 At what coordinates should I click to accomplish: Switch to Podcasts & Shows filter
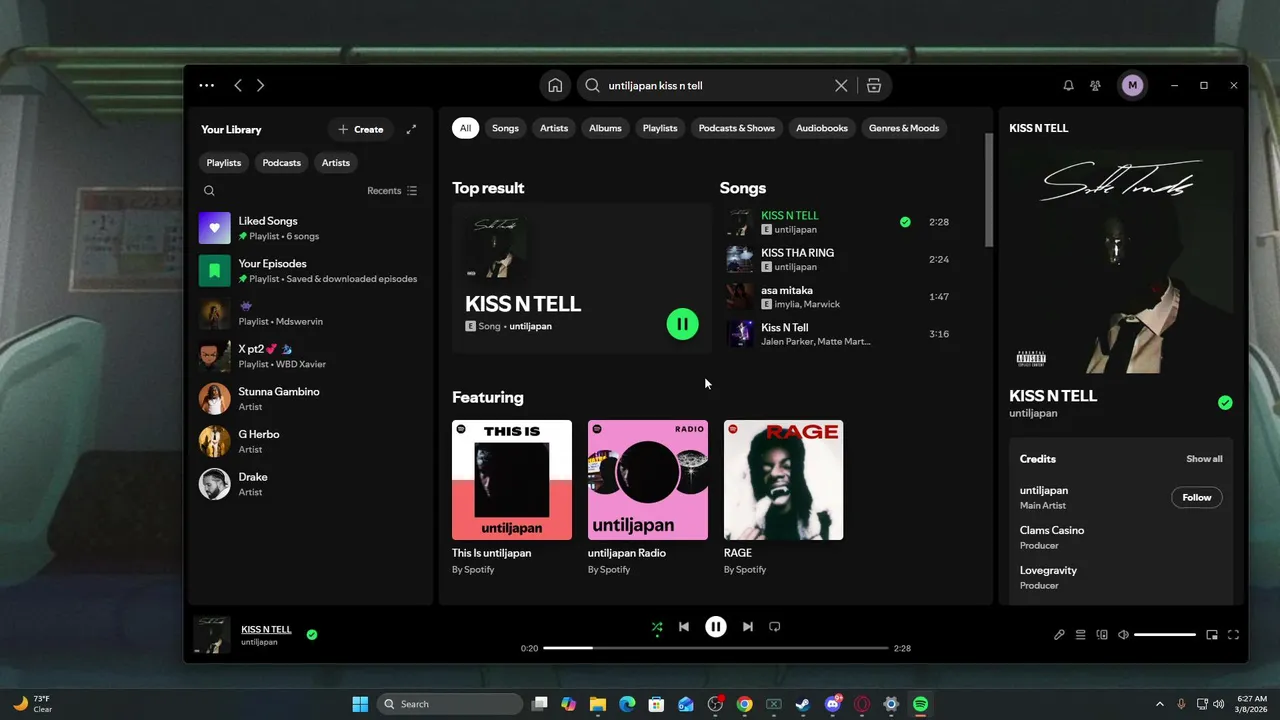coord(737,128)
